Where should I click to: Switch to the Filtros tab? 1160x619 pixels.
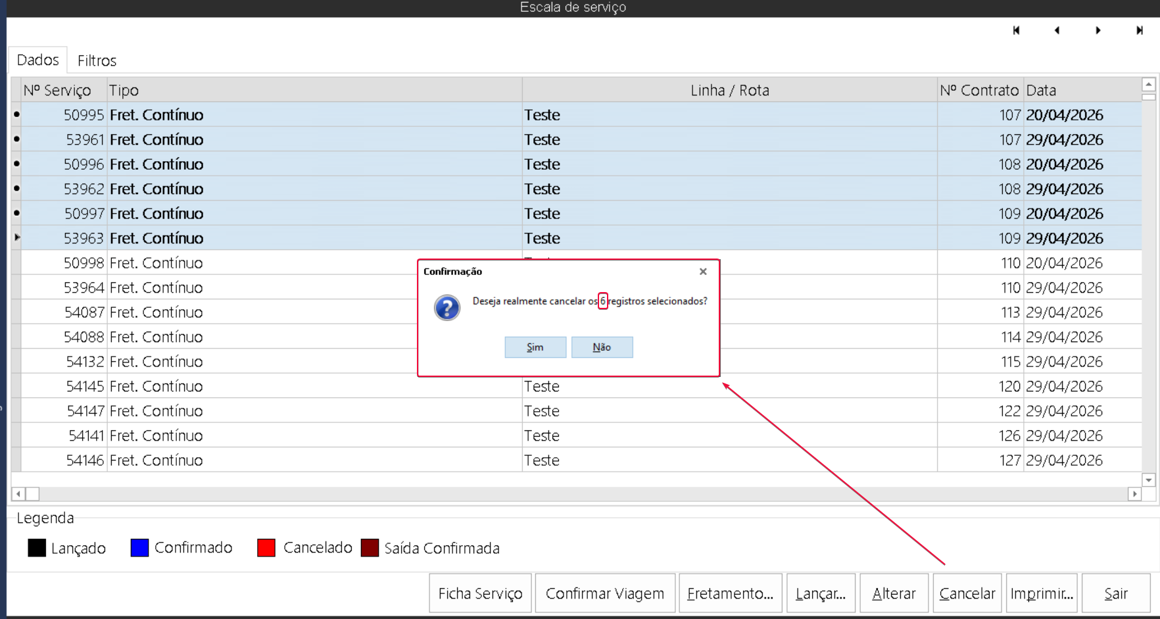point(97,61)
